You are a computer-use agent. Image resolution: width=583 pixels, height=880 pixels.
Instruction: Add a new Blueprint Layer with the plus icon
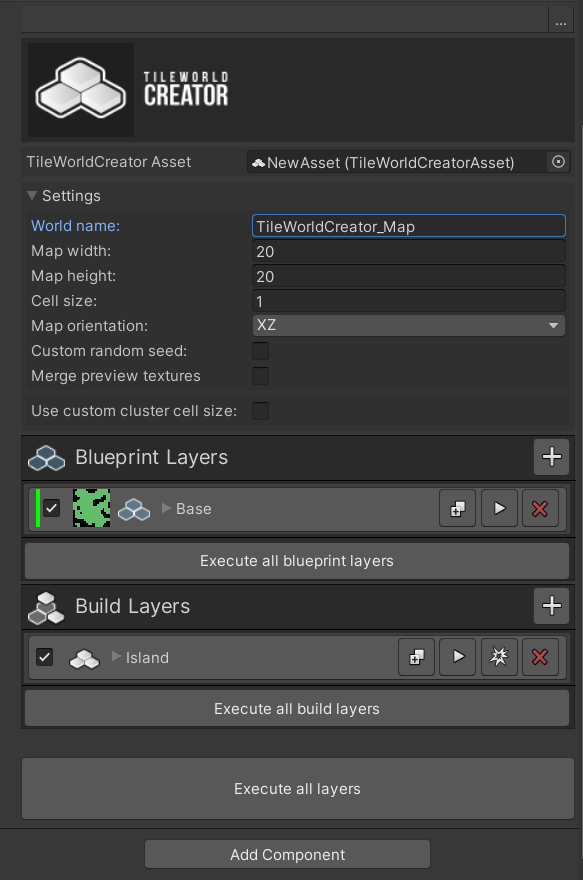tap(551, 457)
